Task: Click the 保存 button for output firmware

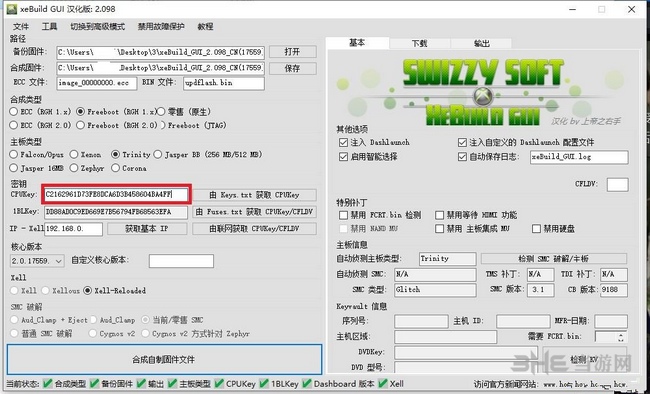Action: 293,68
